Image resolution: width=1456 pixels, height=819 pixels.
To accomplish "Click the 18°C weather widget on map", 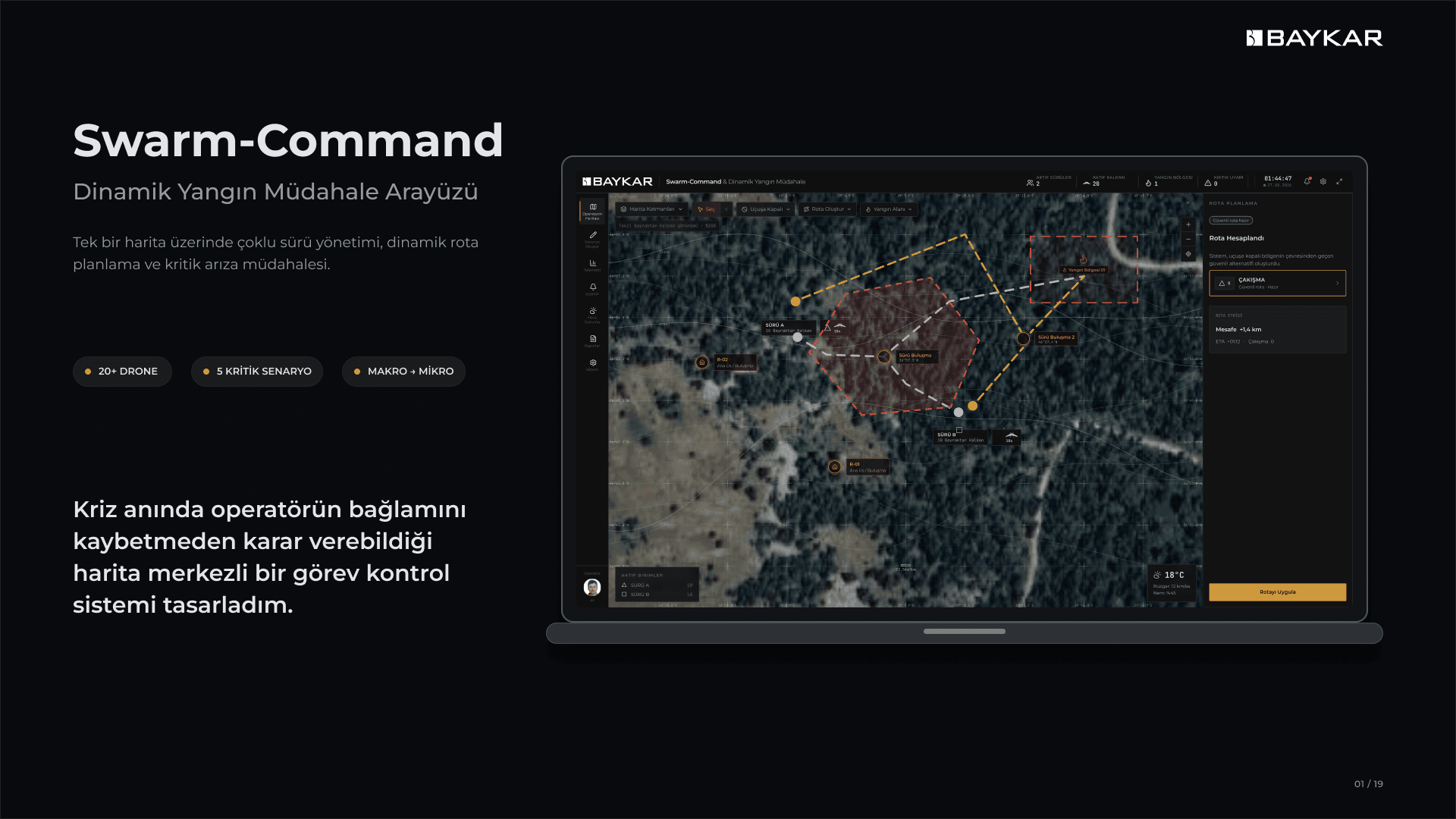I will coord(1172,583).
